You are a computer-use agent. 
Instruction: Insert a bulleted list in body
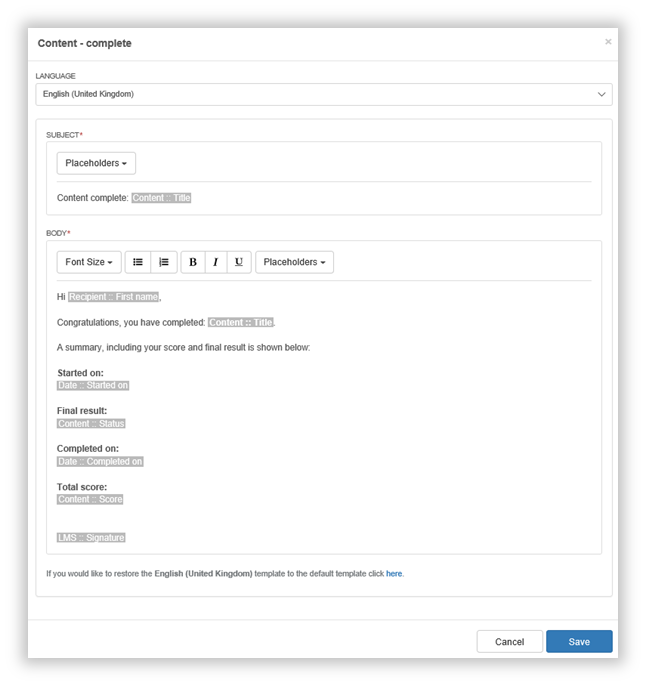coord(138,262)
